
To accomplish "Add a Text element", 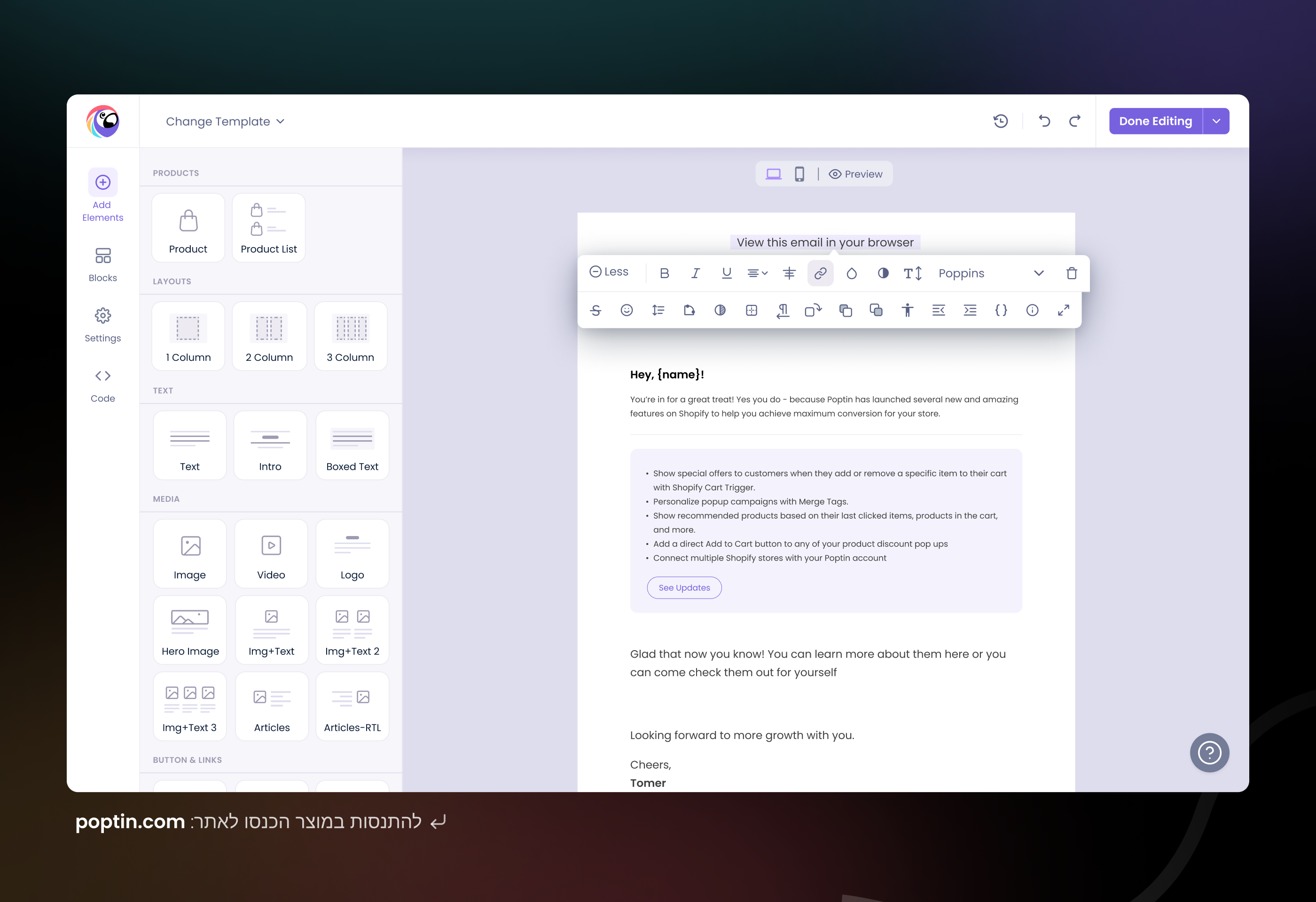I will click(190, 445).
